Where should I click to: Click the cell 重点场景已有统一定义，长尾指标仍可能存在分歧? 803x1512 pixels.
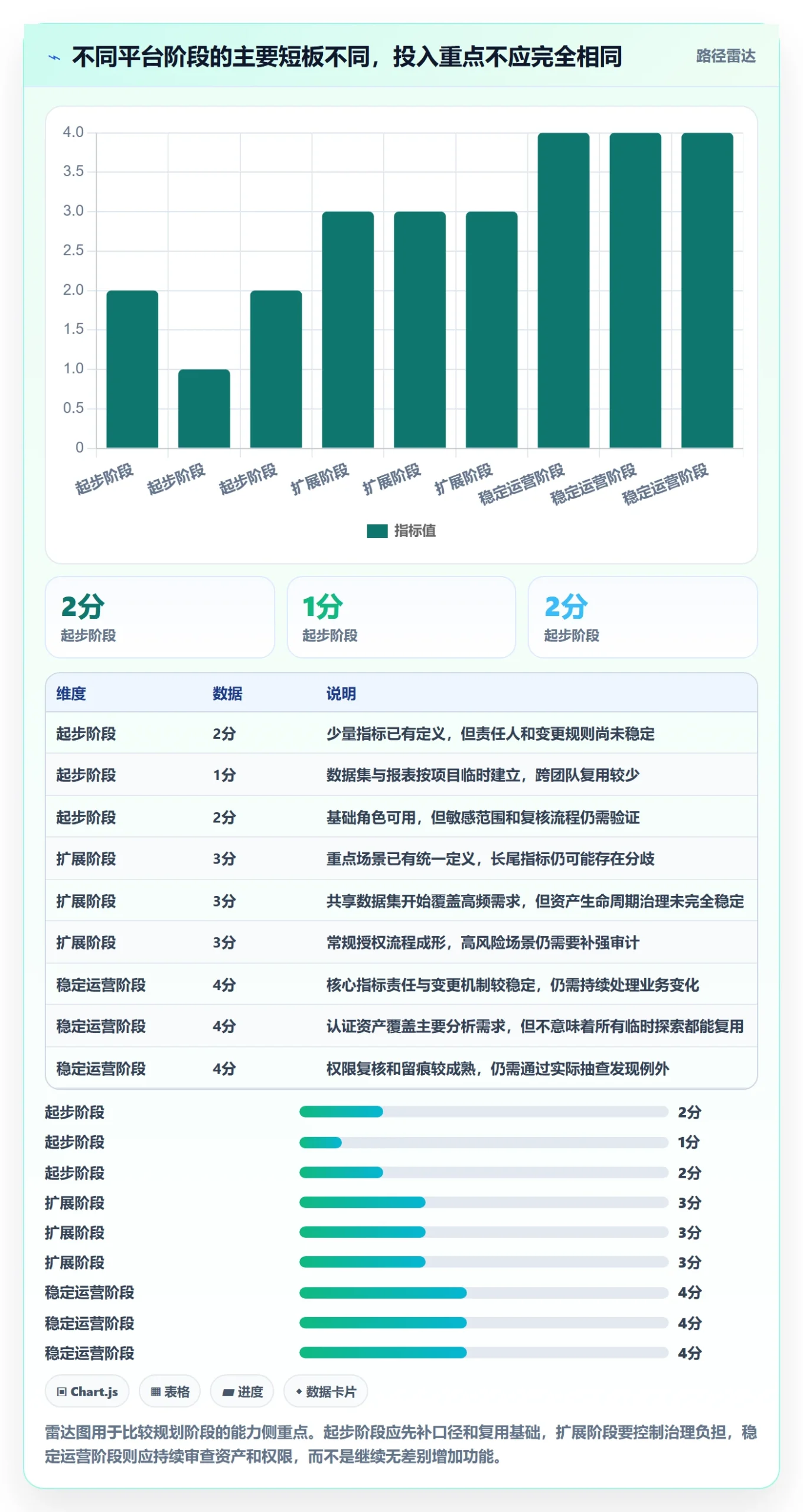(x=491, y=859)
